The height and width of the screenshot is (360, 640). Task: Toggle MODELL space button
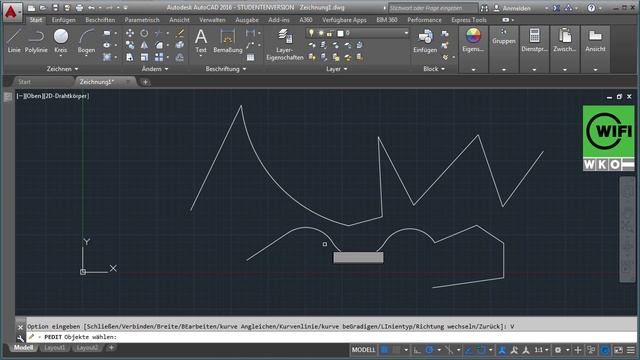(x=363, y=350)
